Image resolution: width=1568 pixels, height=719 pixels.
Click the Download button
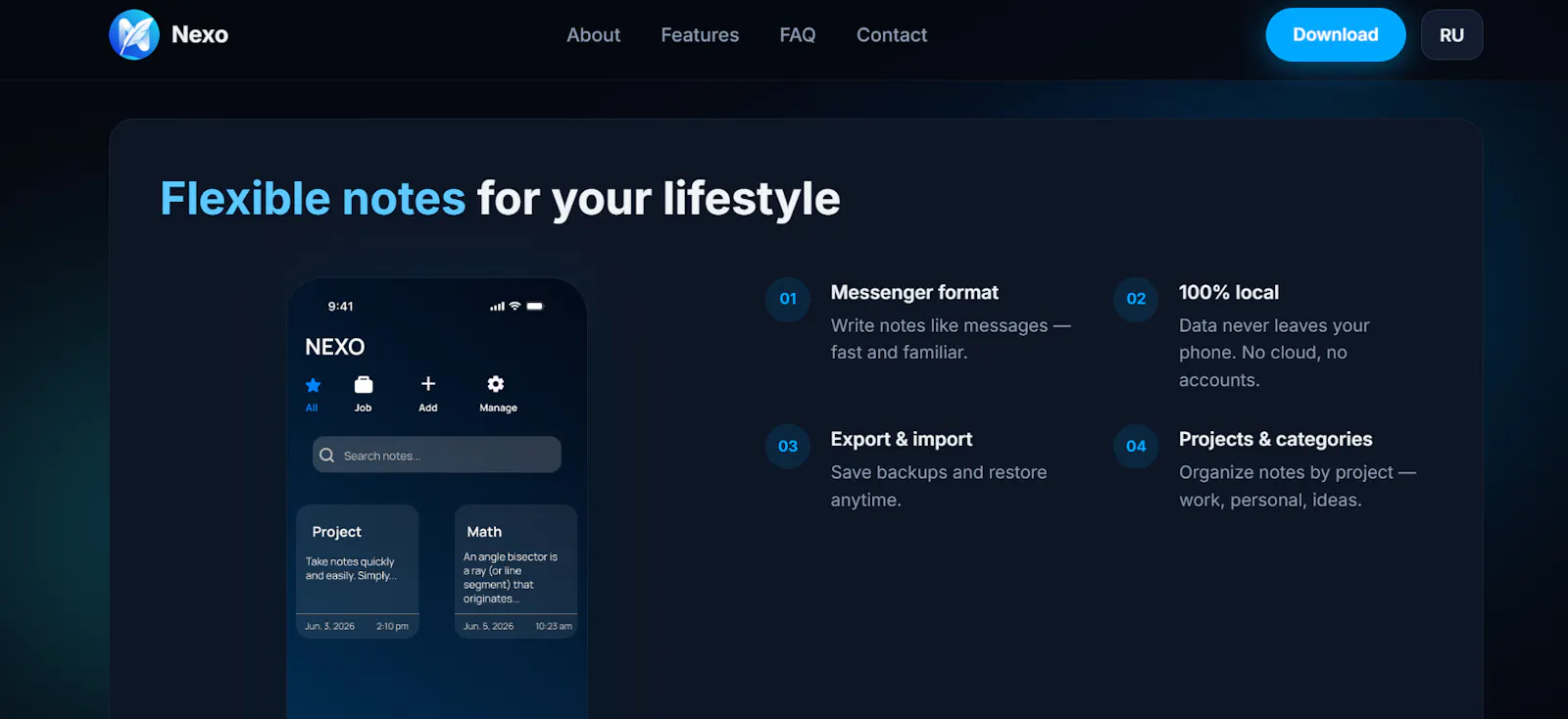(x=1336, y=34)
